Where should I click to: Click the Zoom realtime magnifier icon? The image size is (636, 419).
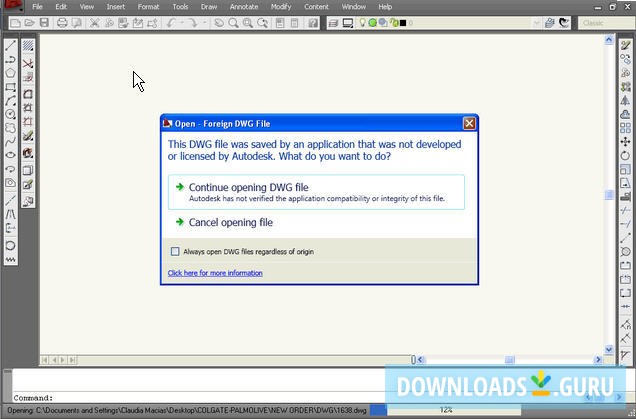click(233, 23)
